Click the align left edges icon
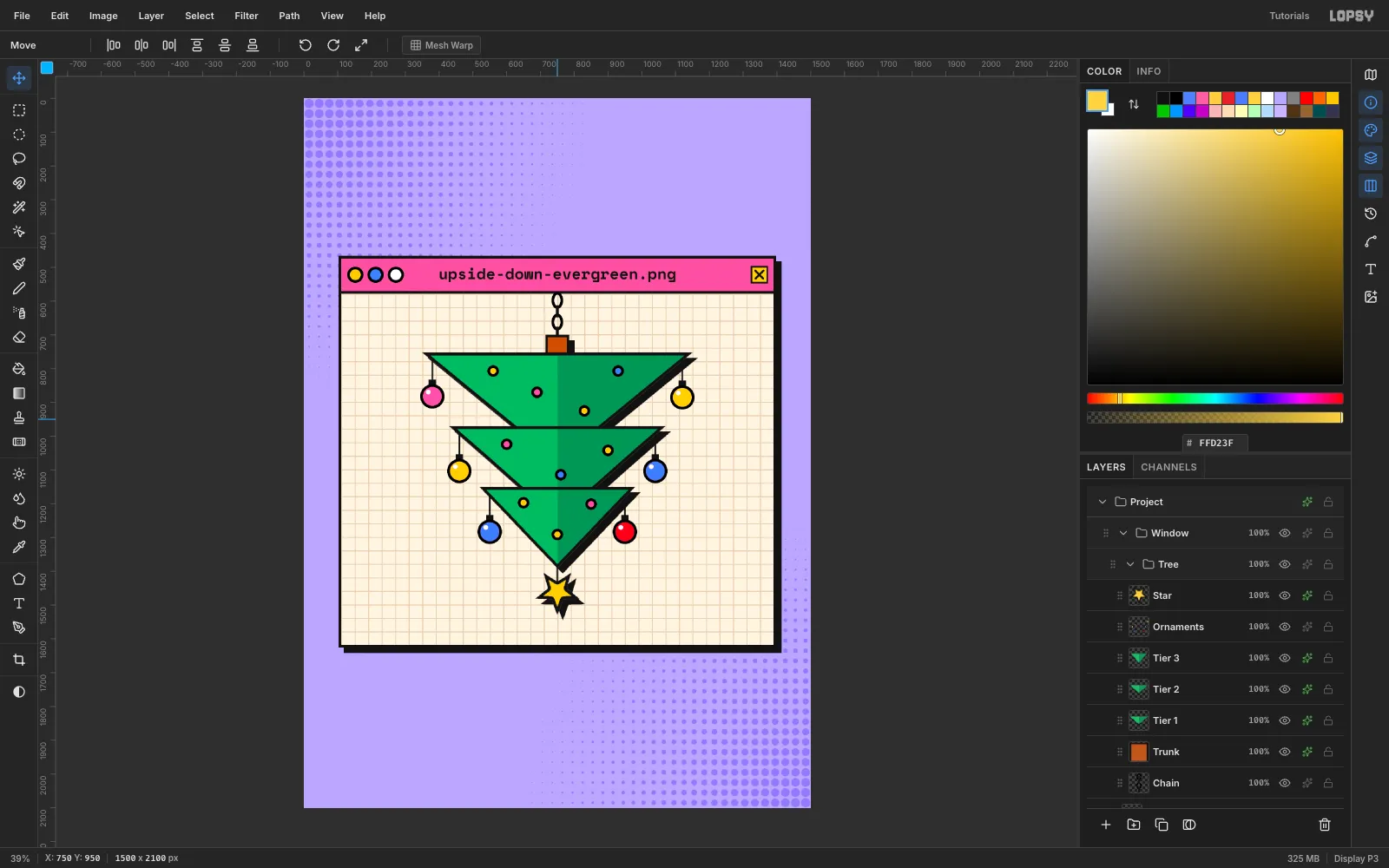 coord(114,45)
